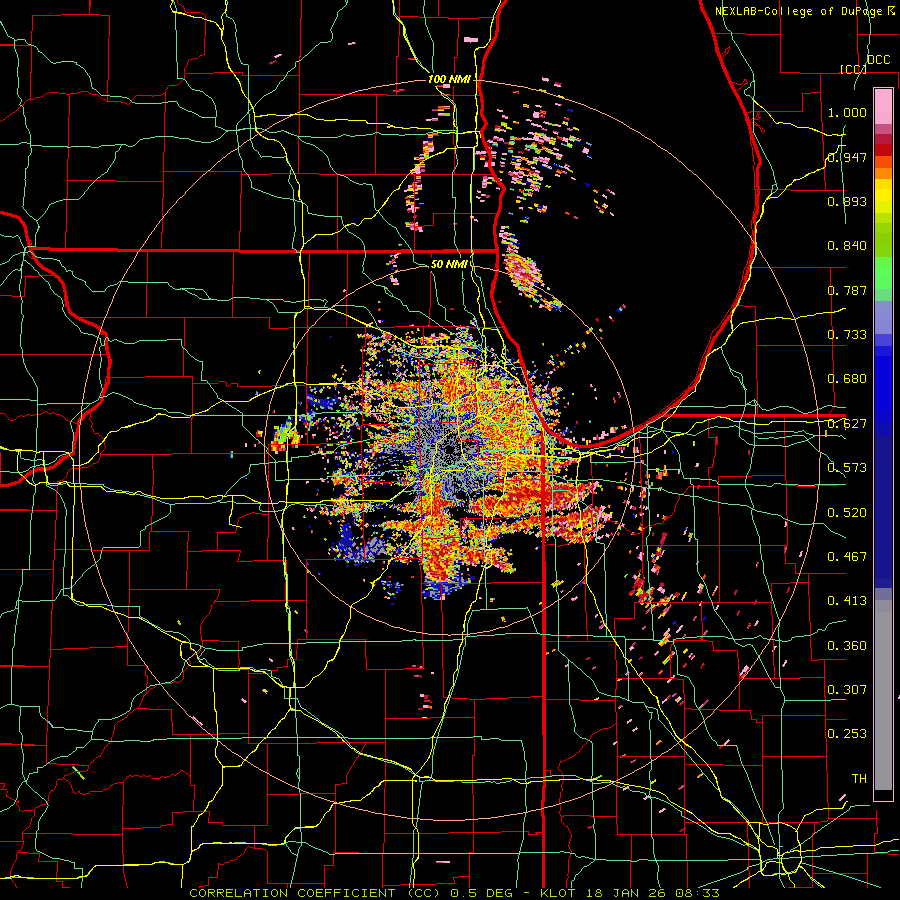Pick the yellow band near 0.893 on the color bar
900x900 pixels.
pyautogui.click(x=883, y=197)
